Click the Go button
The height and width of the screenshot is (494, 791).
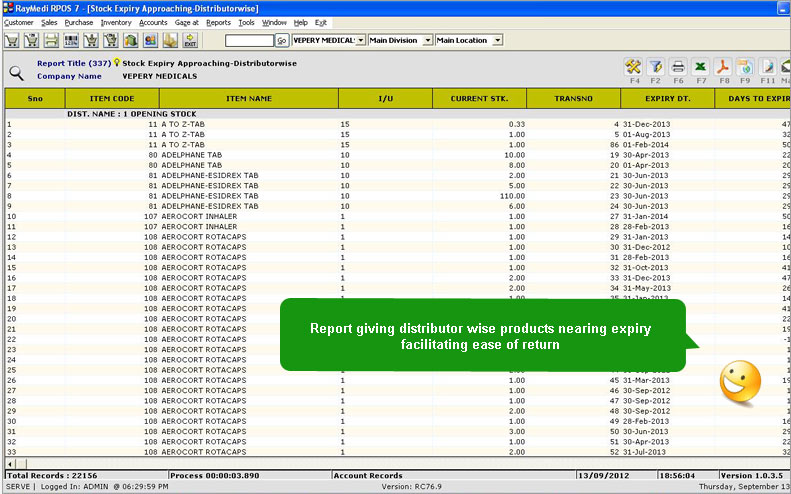(282, 41)
